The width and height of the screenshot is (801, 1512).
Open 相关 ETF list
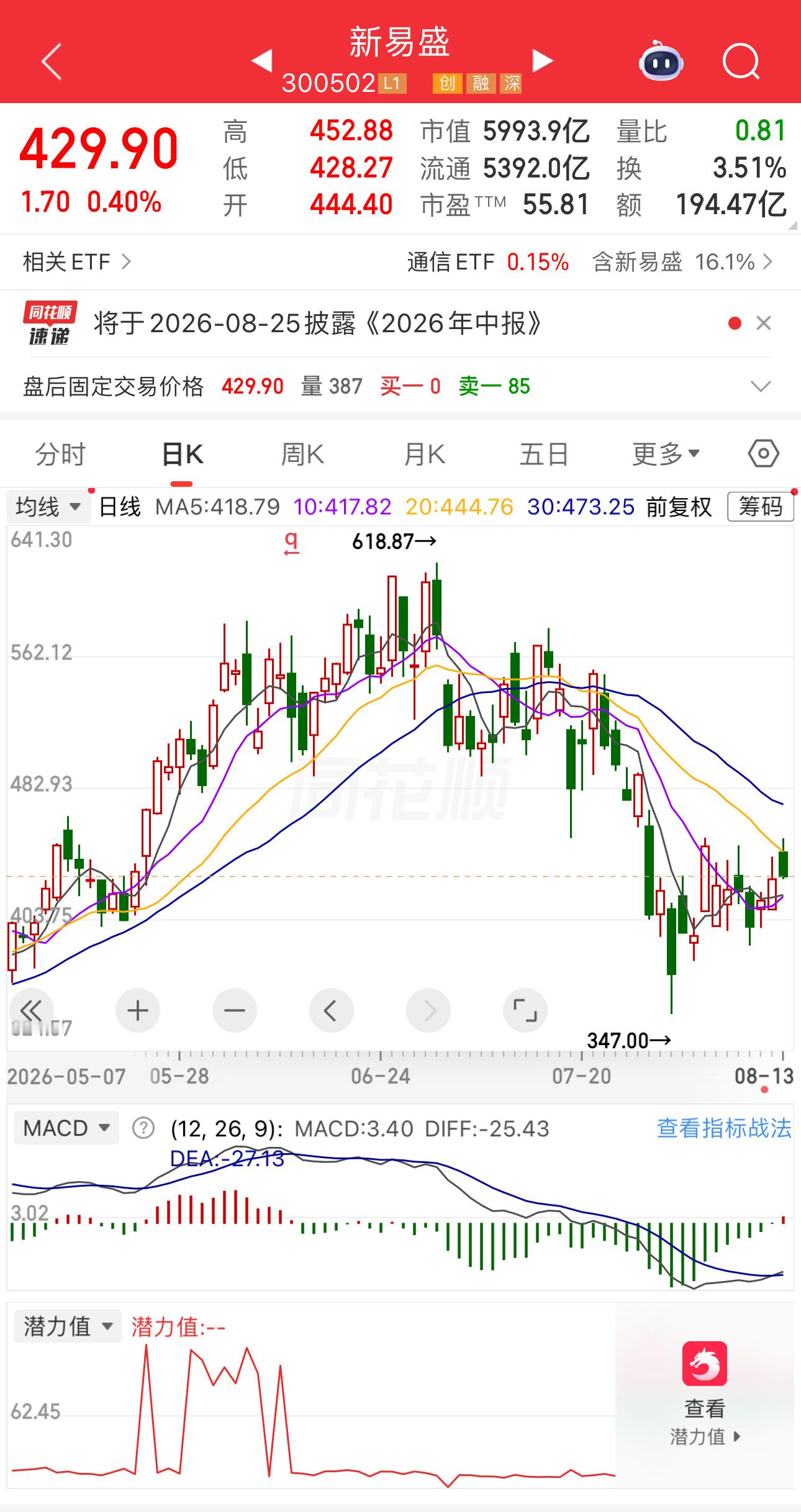77,262
